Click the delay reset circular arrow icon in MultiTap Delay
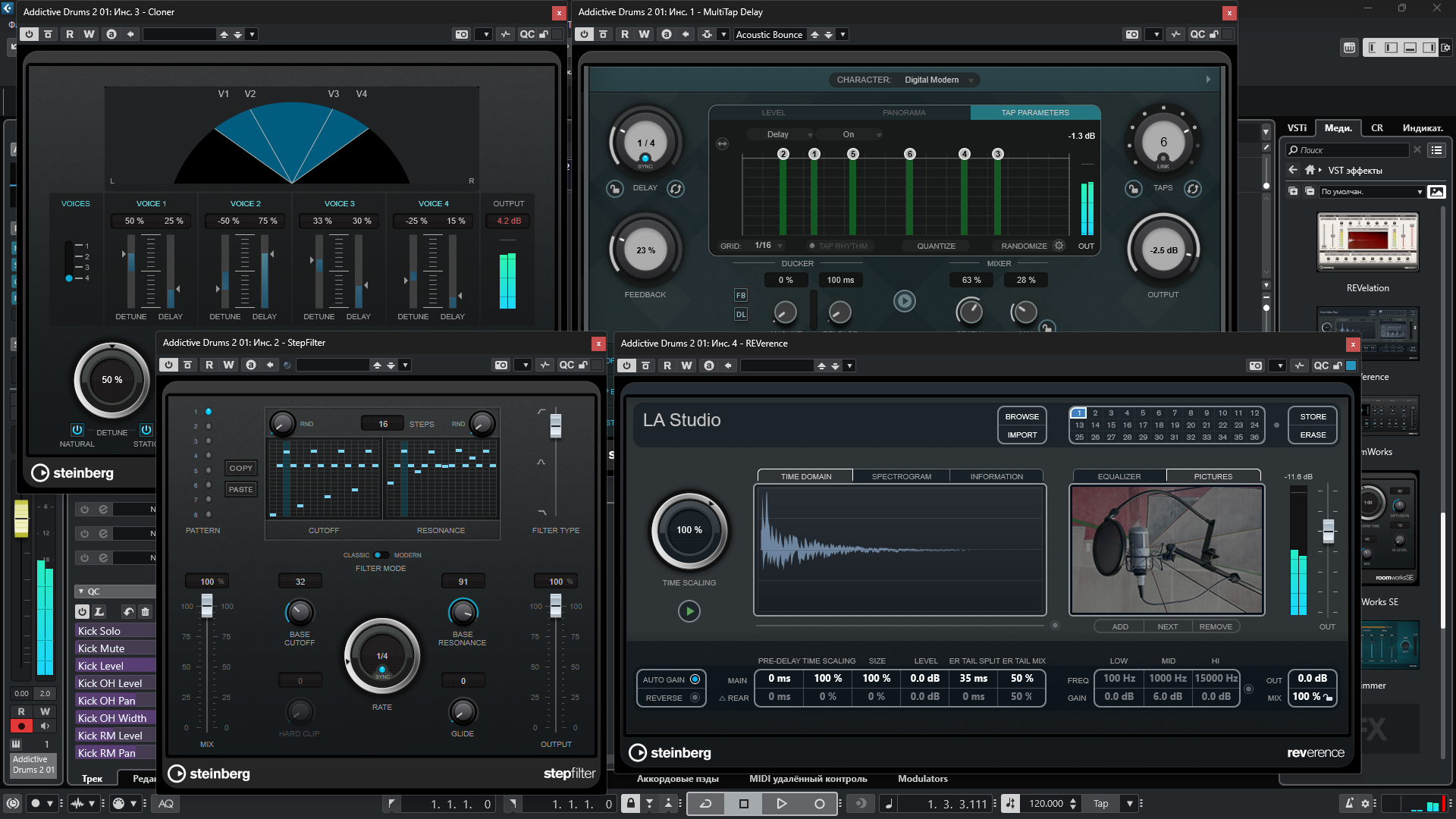 [676, 189]
